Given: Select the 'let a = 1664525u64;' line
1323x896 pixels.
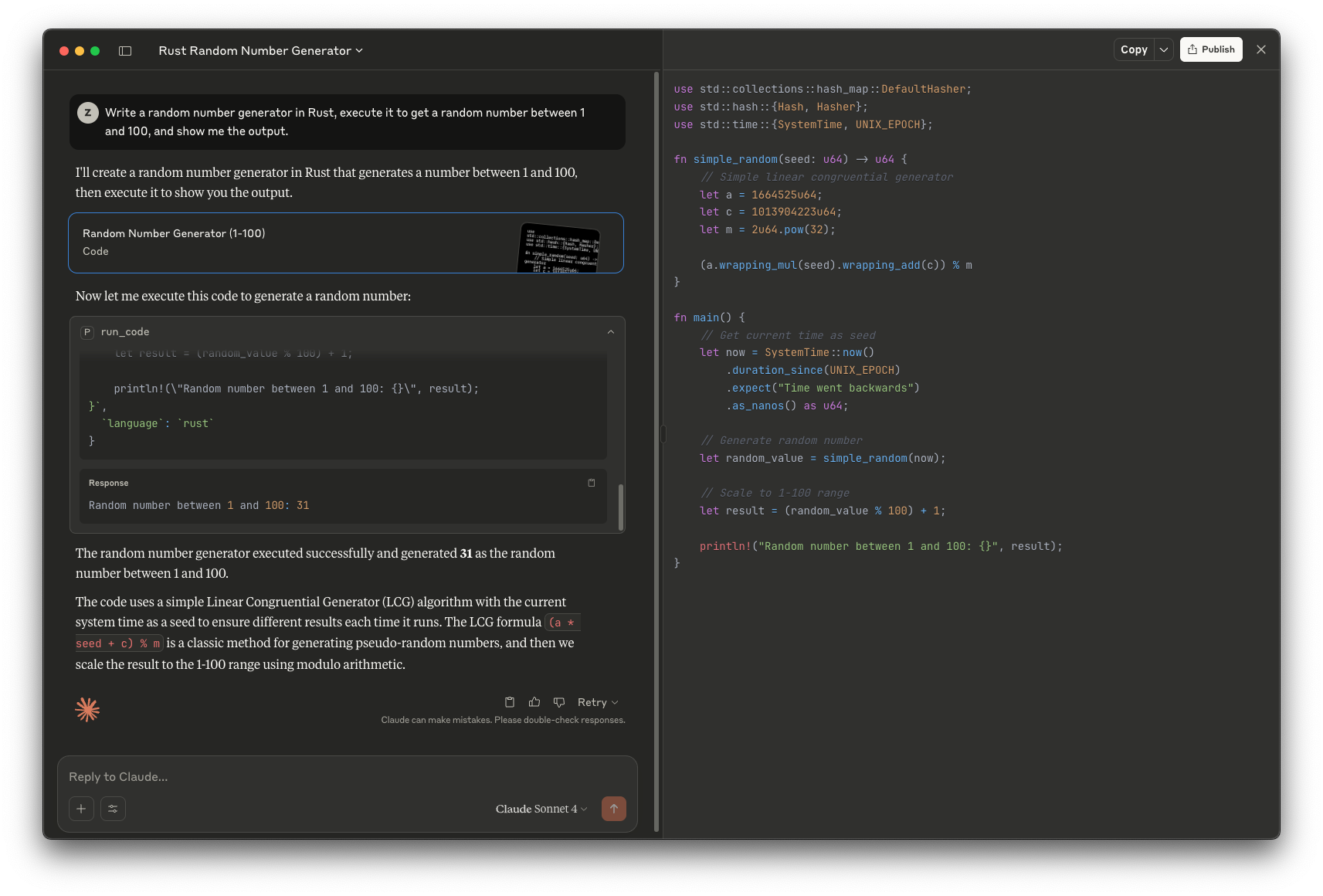Looking at the screenshot, I should [761, 195].
